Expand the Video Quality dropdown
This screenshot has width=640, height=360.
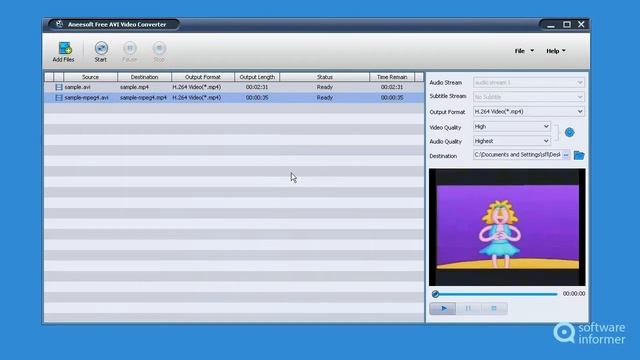tap(546, 127)
